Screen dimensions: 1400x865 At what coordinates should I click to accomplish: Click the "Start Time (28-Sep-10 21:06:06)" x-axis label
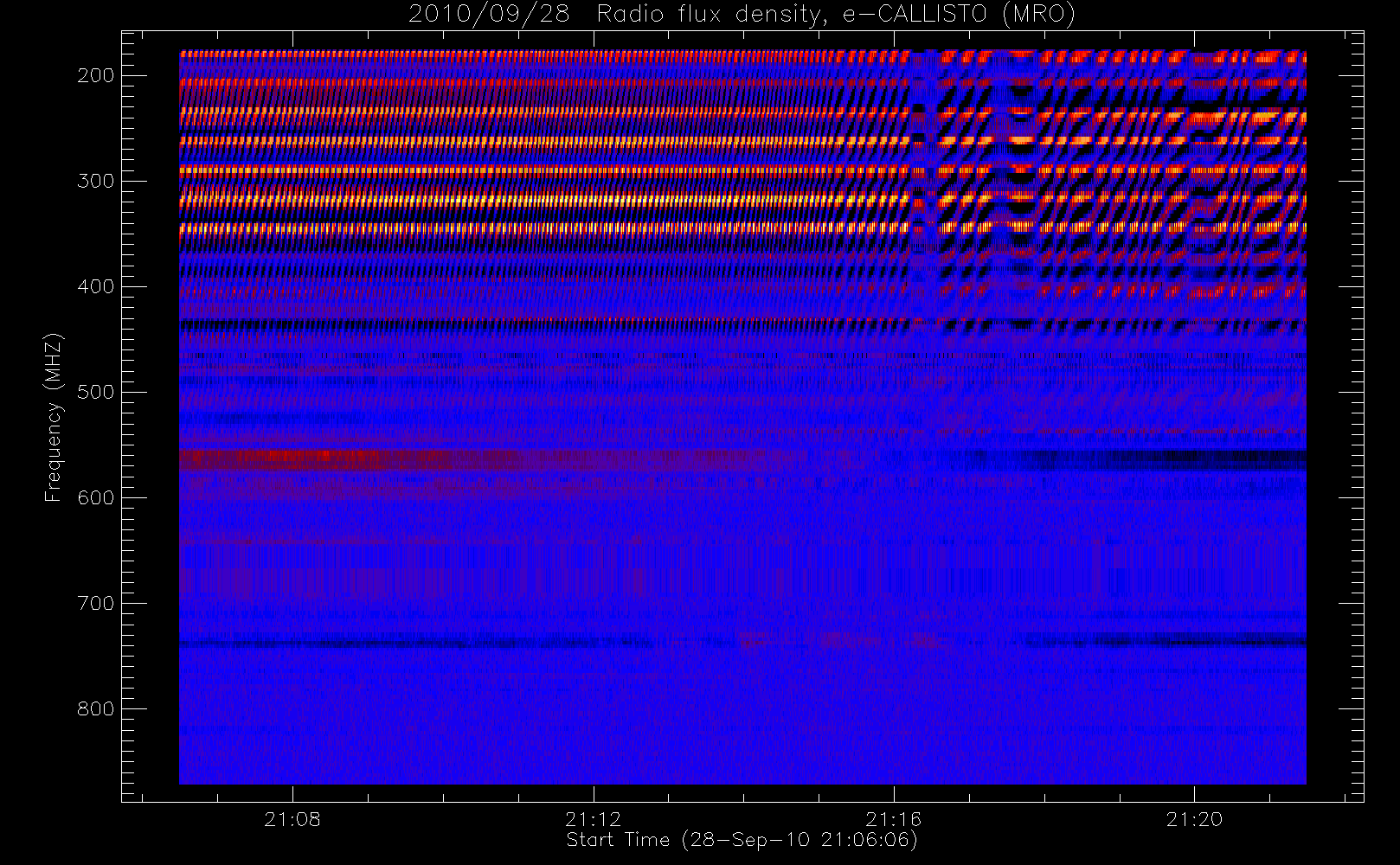click(742, 840)
